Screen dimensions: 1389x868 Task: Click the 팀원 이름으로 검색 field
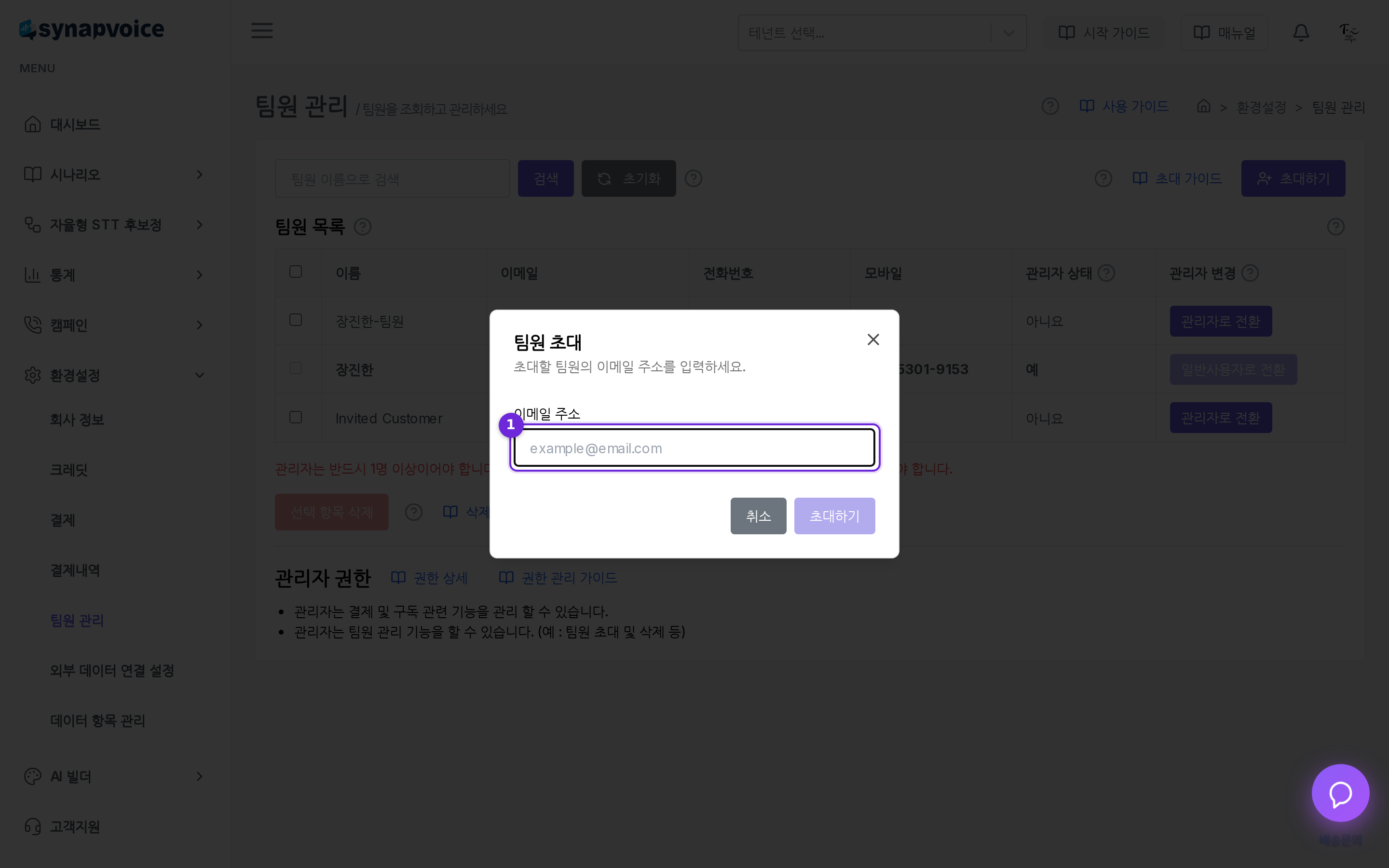pos(393,178)
